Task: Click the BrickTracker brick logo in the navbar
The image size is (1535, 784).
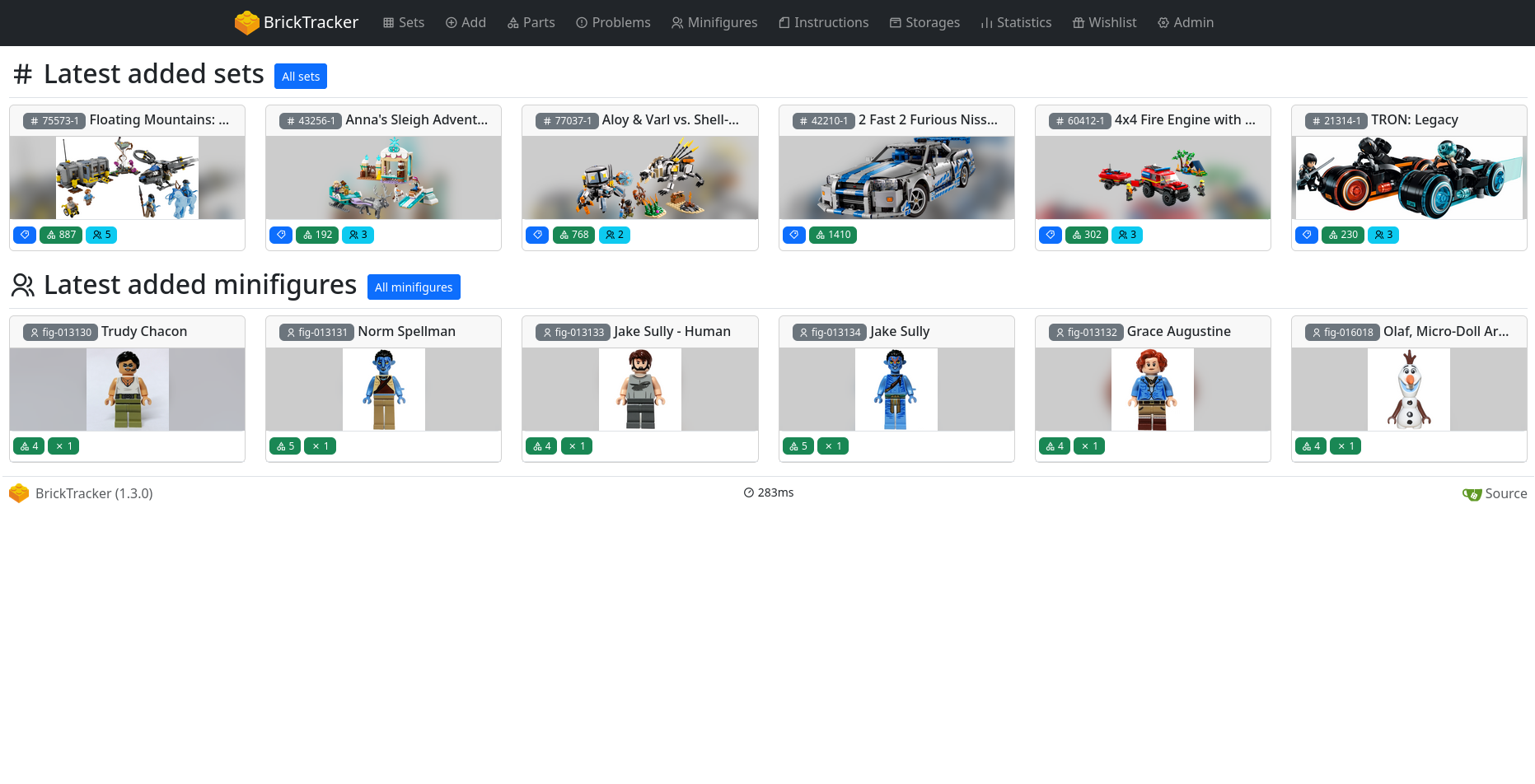Action: 246,22
